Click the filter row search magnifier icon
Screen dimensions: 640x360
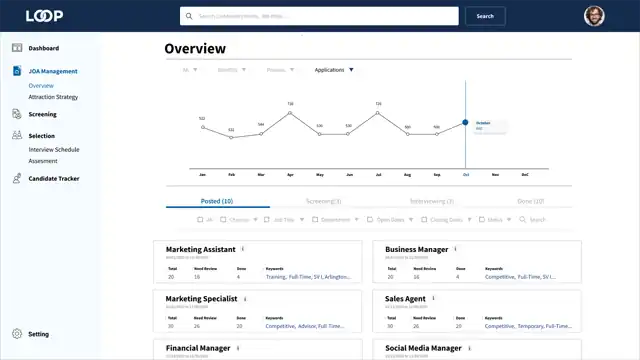tap(522, 220)
